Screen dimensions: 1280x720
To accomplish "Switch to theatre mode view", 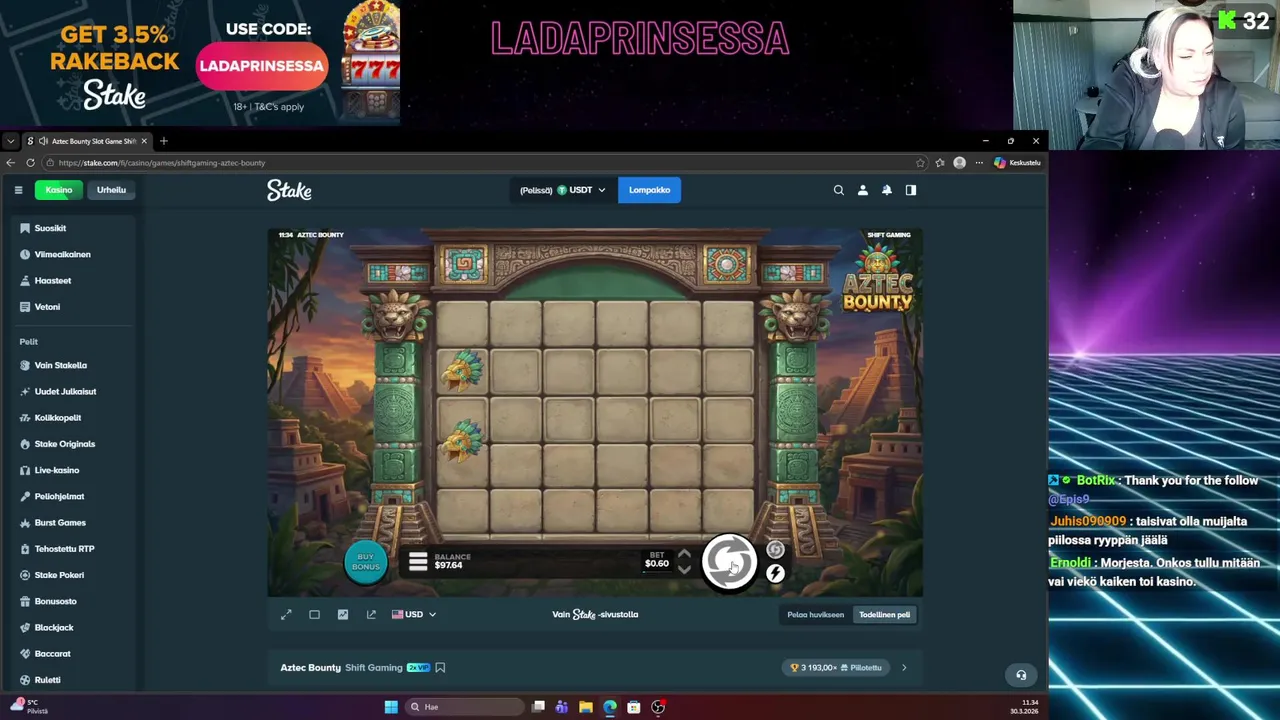I will 314,614.
